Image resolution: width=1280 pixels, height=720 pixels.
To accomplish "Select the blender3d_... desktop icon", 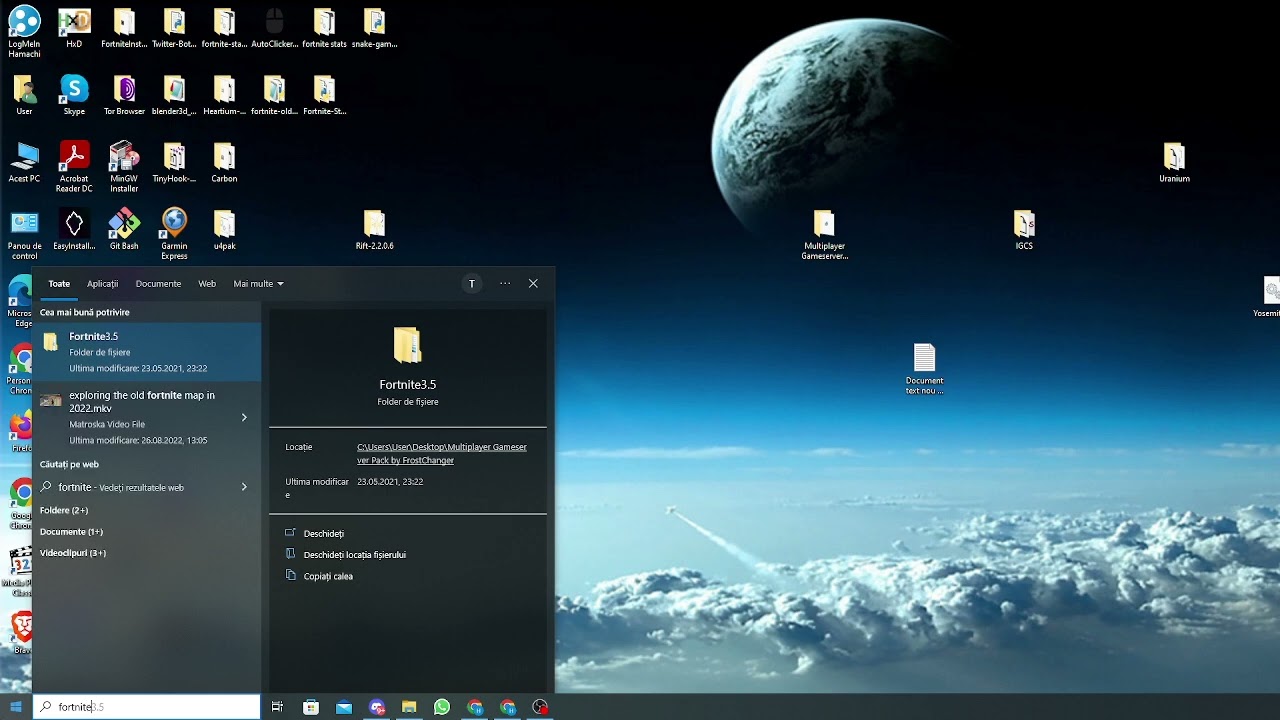I will [x=174, y=95].
